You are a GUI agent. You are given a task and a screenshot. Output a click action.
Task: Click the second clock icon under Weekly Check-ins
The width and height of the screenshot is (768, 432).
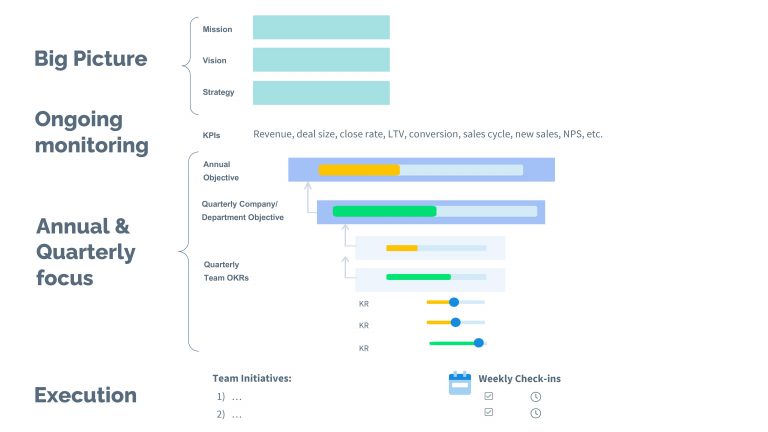coord(536,413)
